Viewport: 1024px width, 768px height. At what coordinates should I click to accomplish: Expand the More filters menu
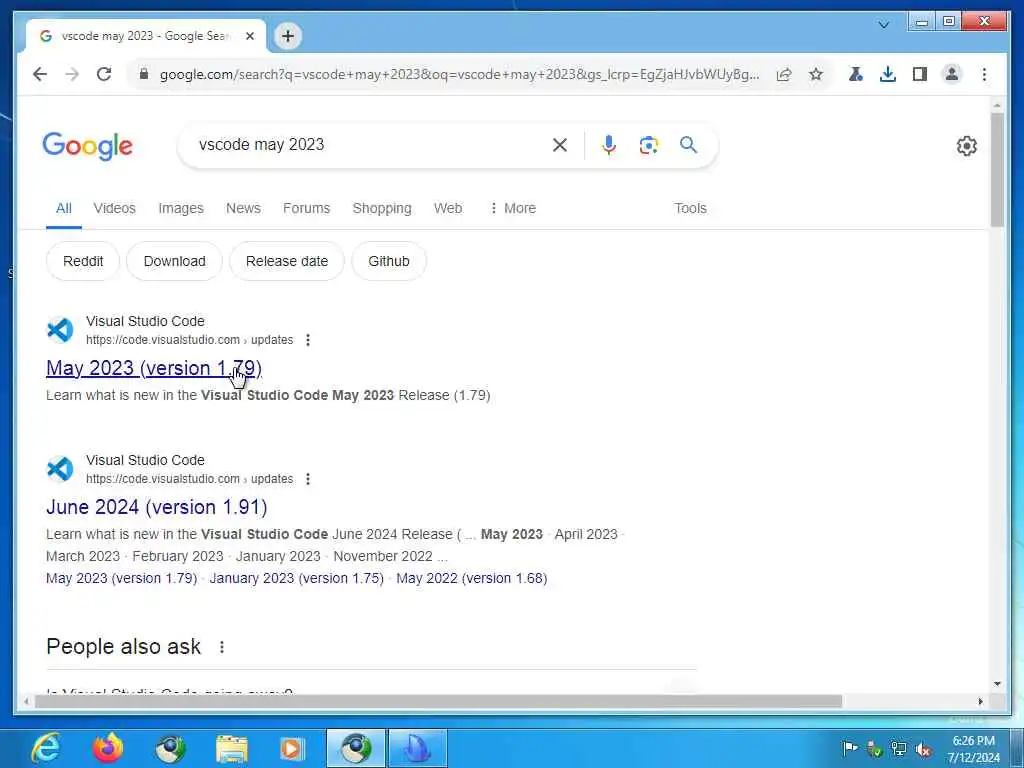click(x=513, y=208)
